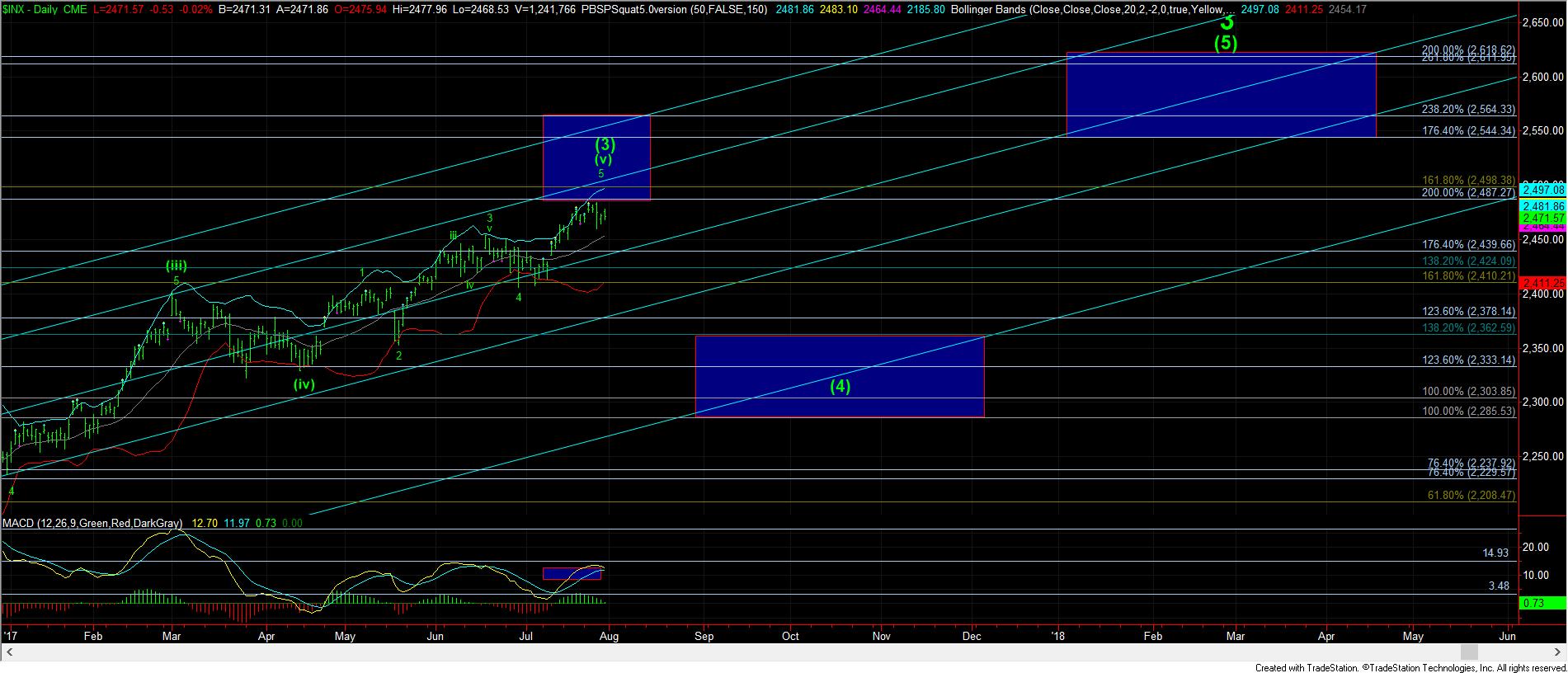Click the Nov label on the time axis
The width and height of the screenshot is (1568, 673).
click(x=882, y=637)
